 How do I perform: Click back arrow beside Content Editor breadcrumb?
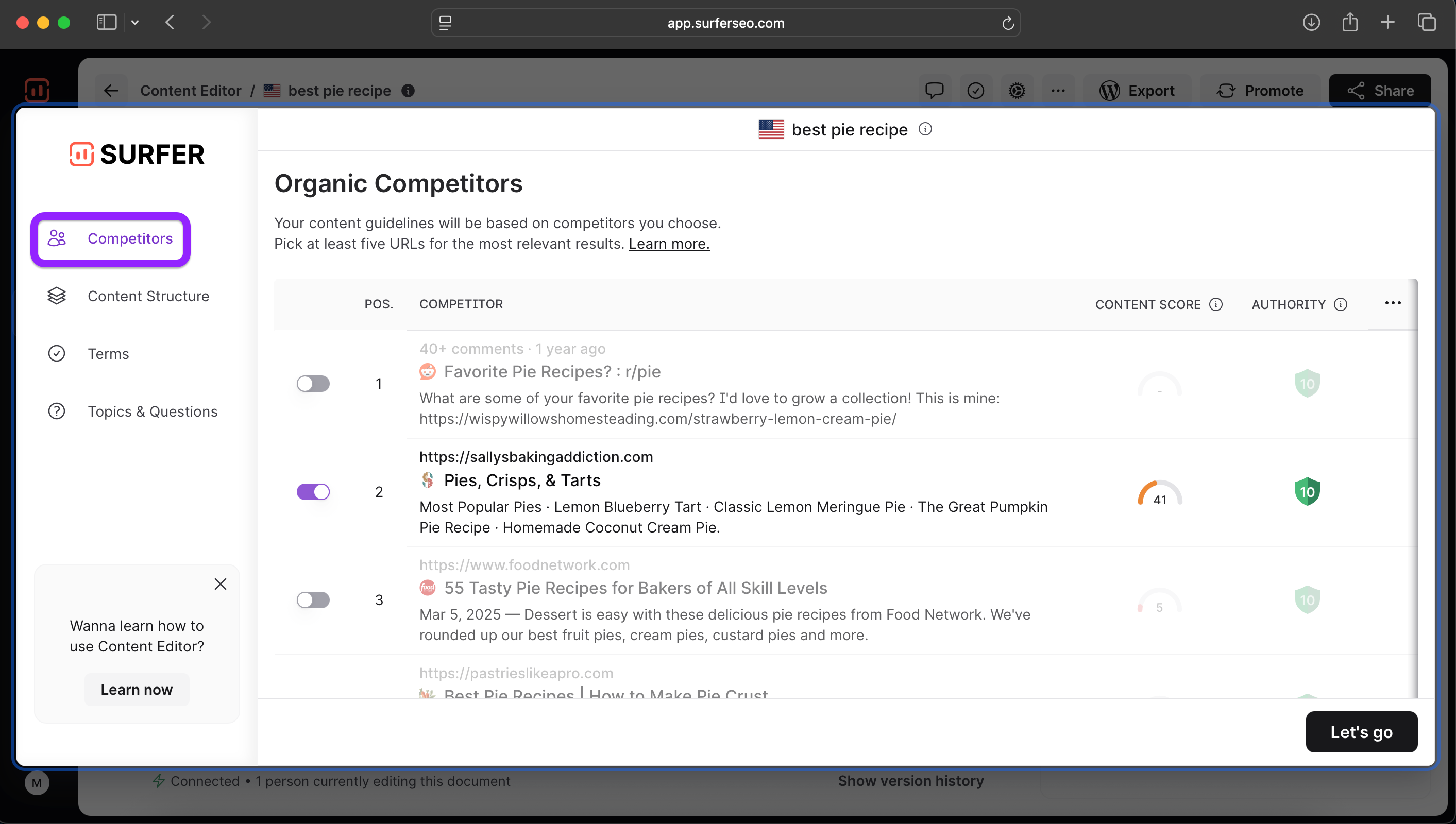(111, 91)
